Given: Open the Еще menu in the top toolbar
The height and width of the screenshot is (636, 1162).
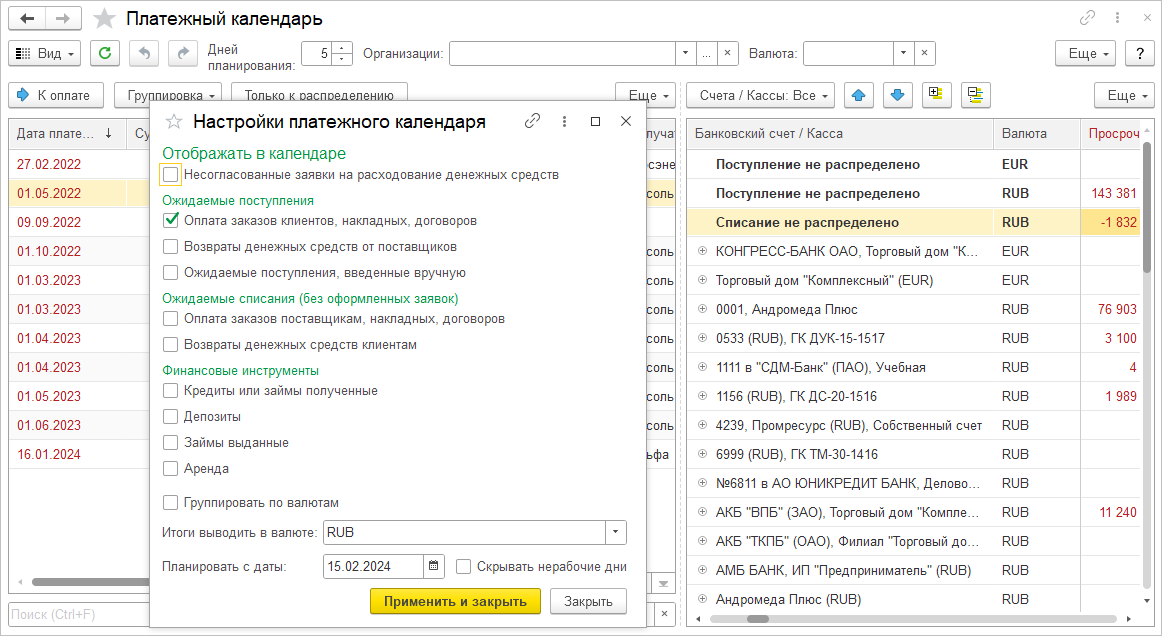Looking at the screenshot, I should pyautogui.click(x=1089, y=54).
